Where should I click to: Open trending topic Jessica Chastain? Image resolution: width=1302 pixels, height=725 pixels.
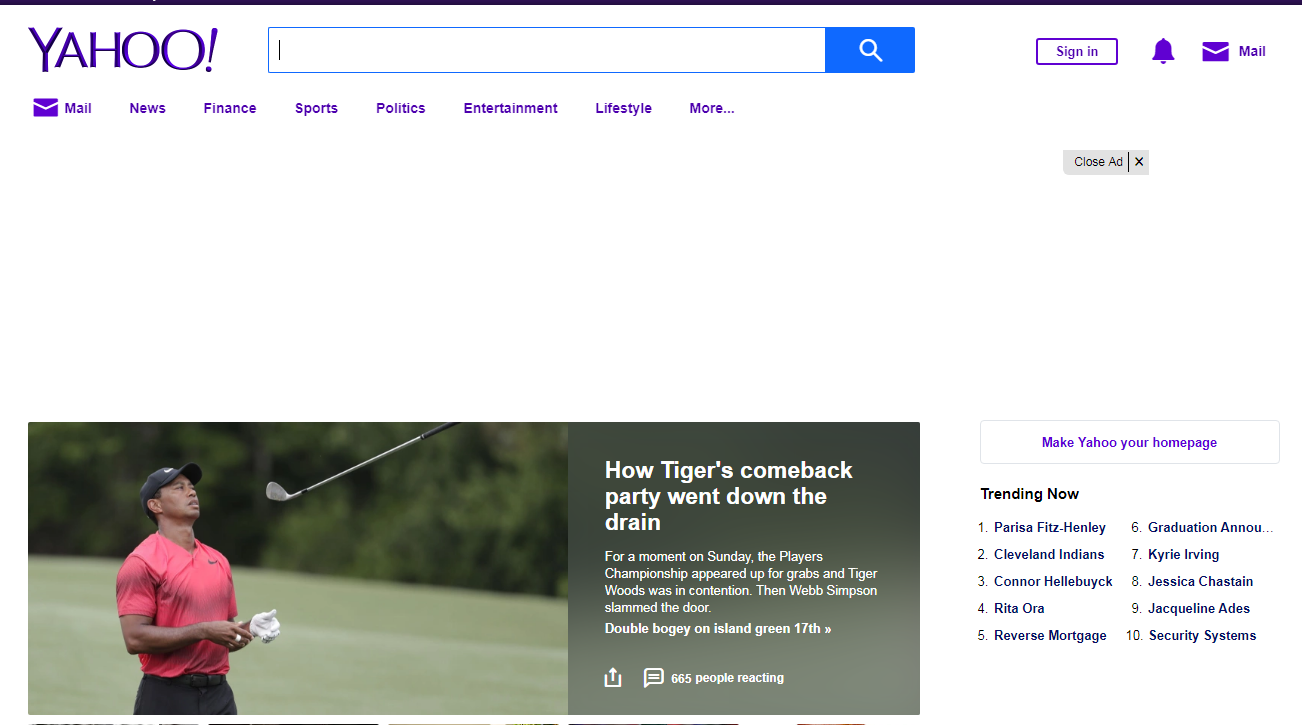1200,581
